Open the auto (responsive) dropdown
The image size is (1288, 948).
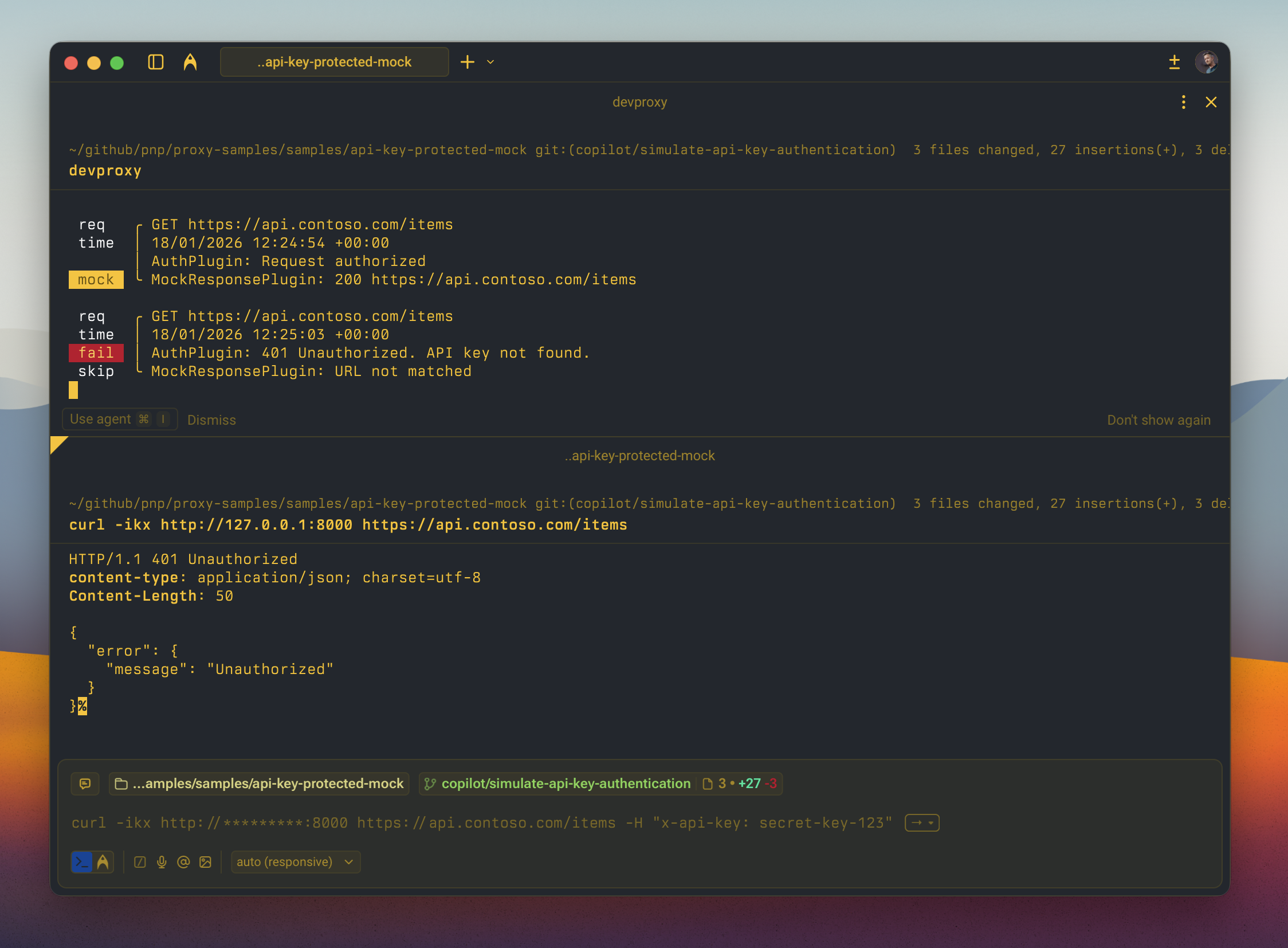point(296,861)
